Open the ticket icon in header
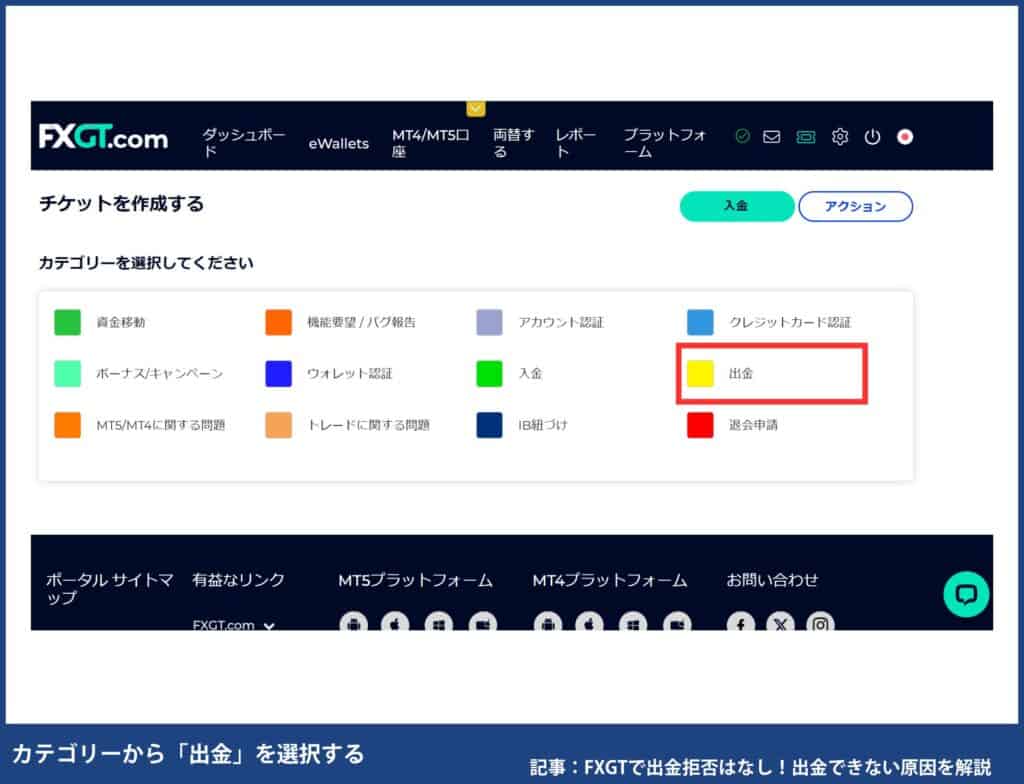Image resolution: width=1024 pixels, height=784 pixels. coord(806,137)
